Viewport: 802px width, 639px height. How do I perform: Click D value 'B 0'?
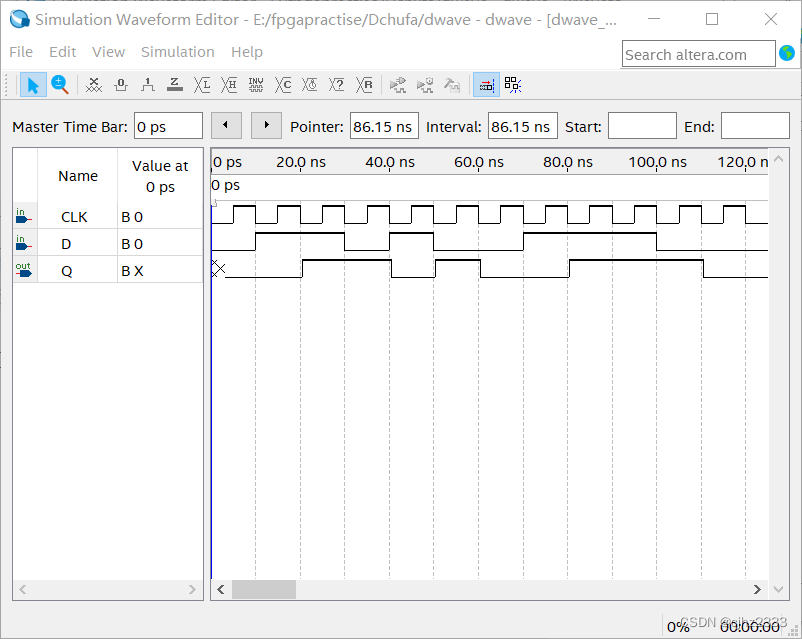[132, 244]
